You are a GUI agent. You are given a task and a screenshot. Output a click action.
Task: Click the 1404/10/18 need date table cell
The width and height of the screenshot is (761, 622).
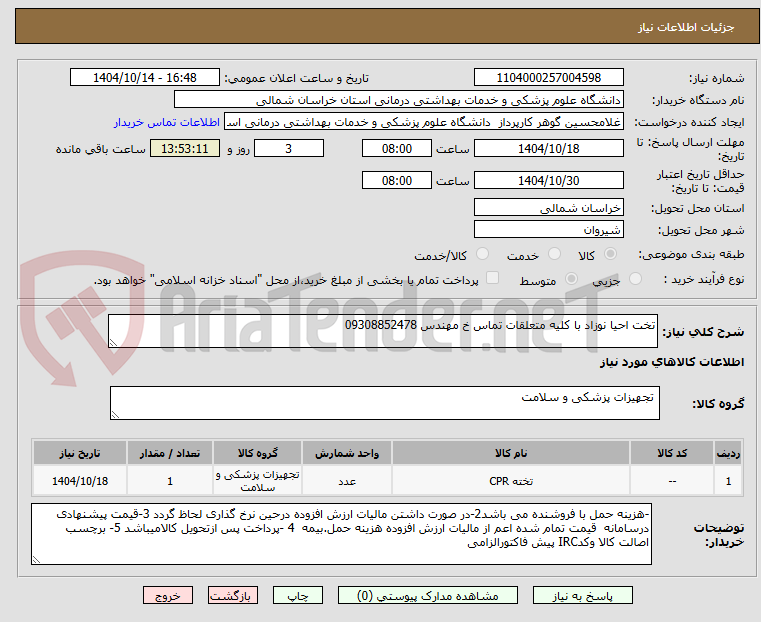tap(80, 481)
